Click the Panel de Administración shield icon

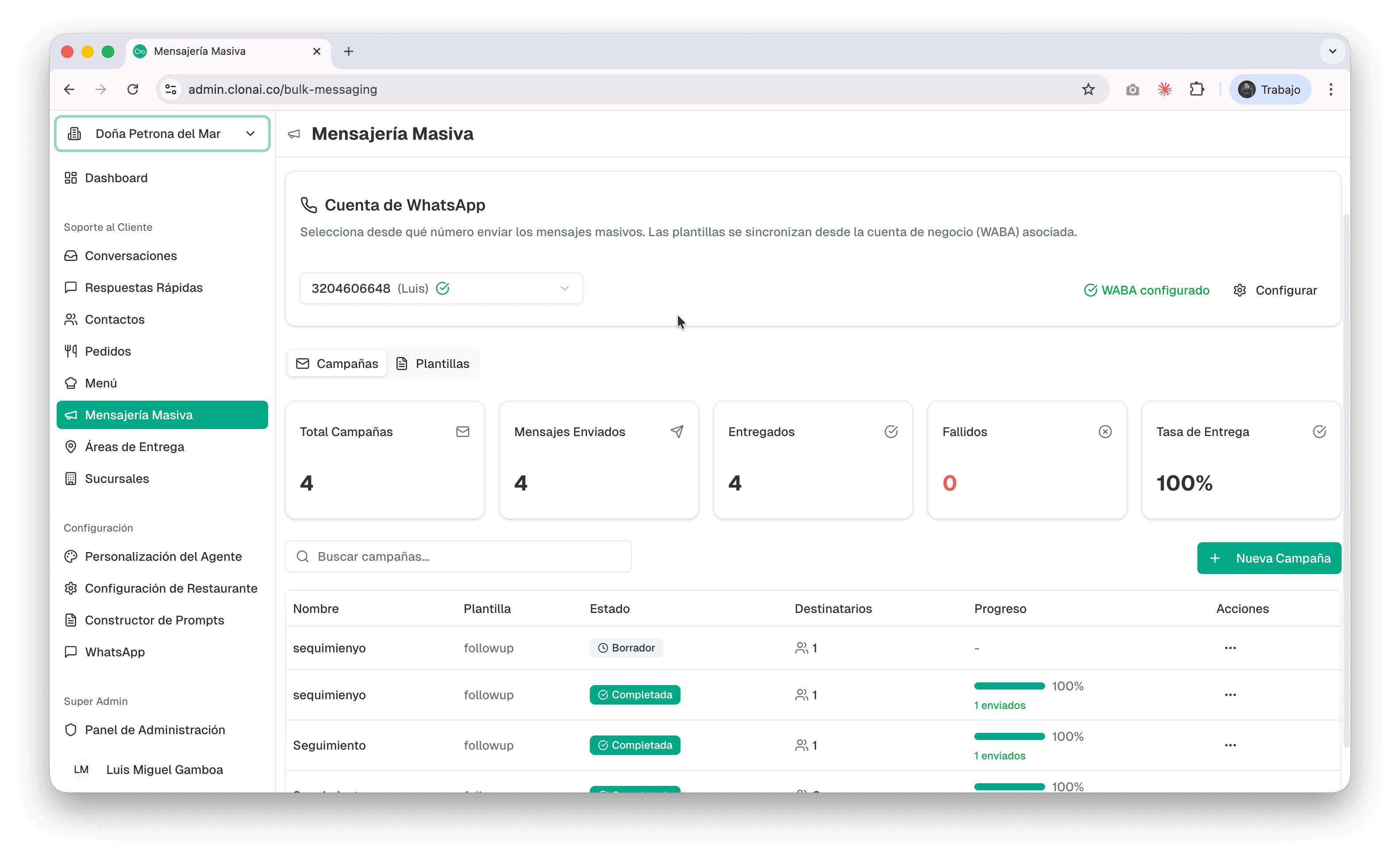click(x=70, y=730)
